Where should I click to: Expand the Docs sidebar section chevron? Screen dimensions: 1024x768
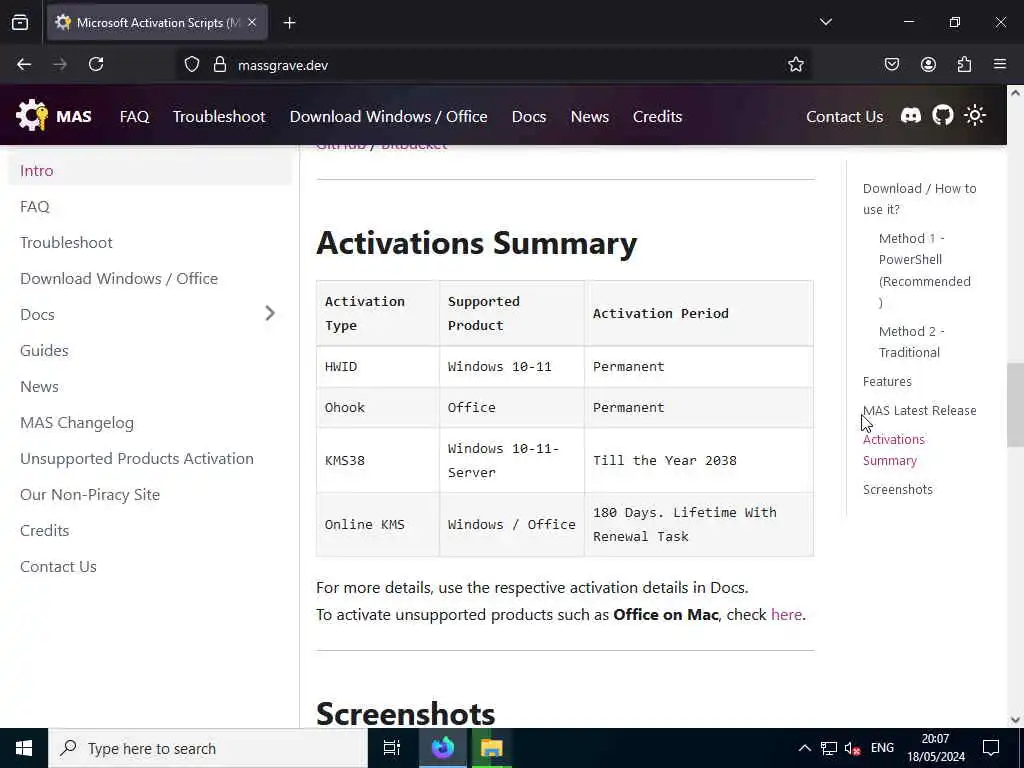pyautogui.click(x=270, y=313)
